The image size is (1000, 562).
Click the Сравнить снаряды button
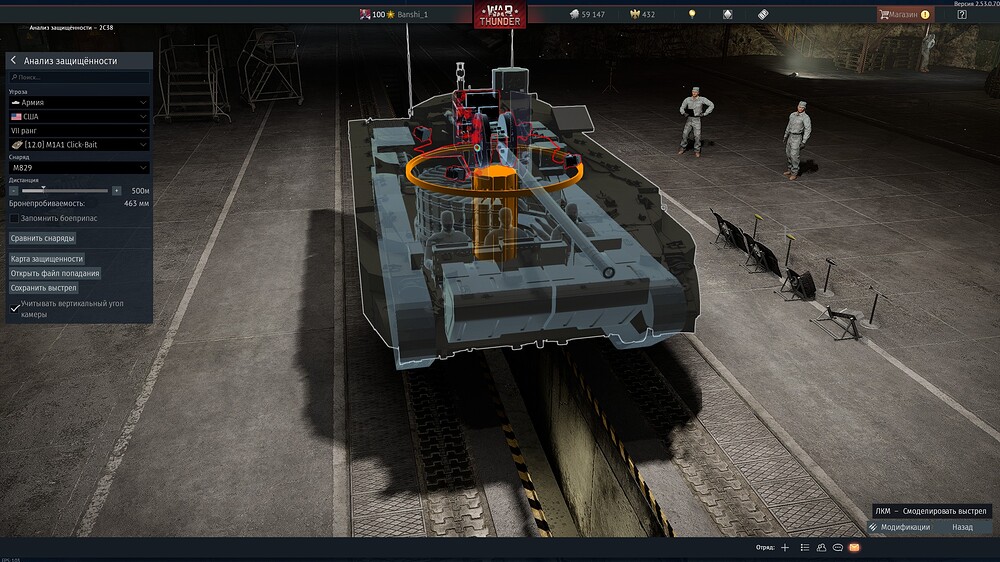(x=43, y=238)
